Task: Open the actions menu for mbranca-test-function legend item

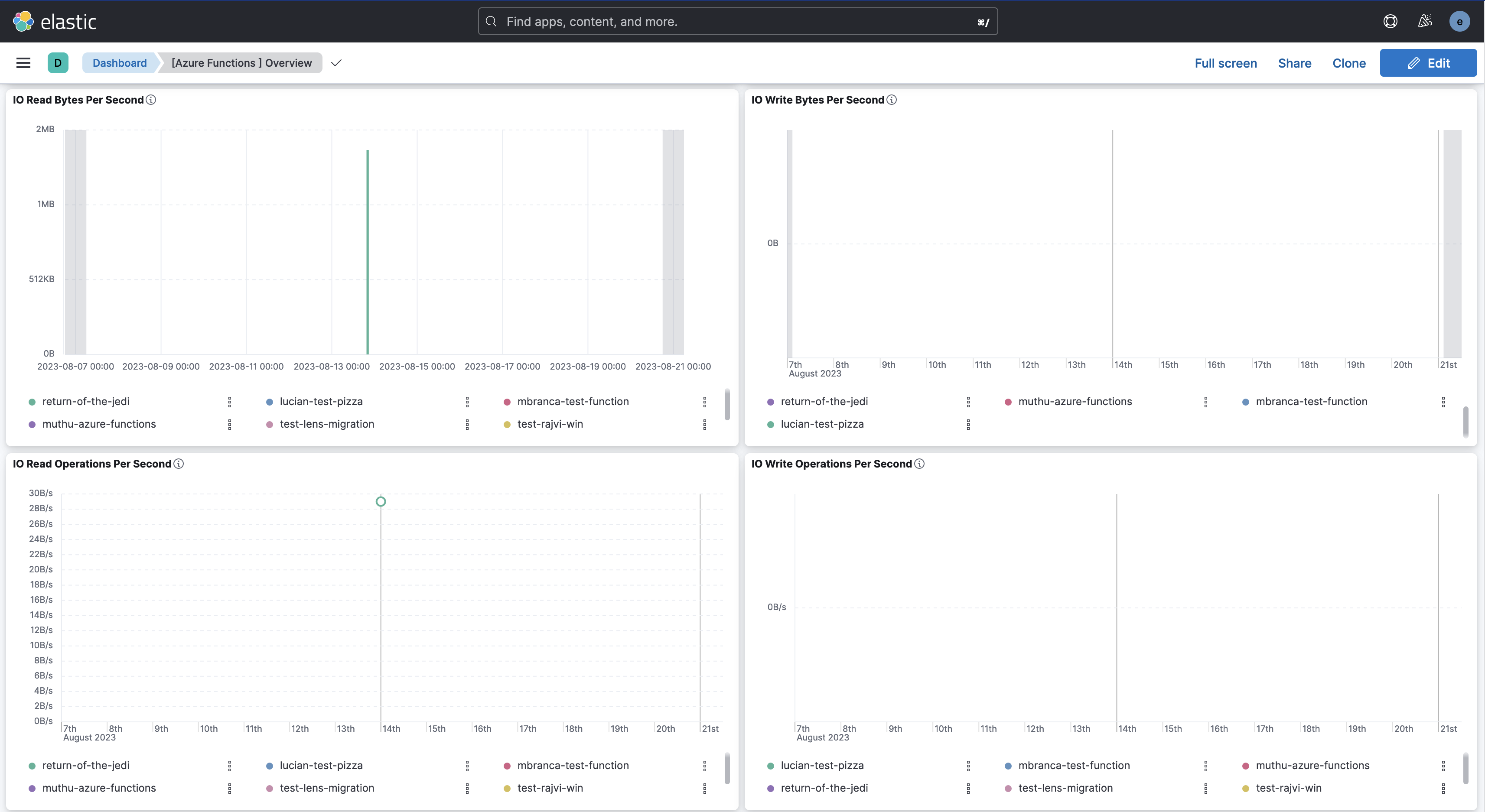Action: (704, 402)
